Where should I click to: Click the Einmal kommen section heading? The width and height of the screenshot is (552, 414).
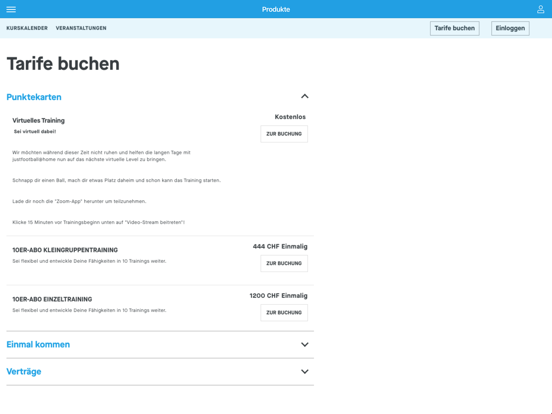pyautogui.click(x=38, y=344)
